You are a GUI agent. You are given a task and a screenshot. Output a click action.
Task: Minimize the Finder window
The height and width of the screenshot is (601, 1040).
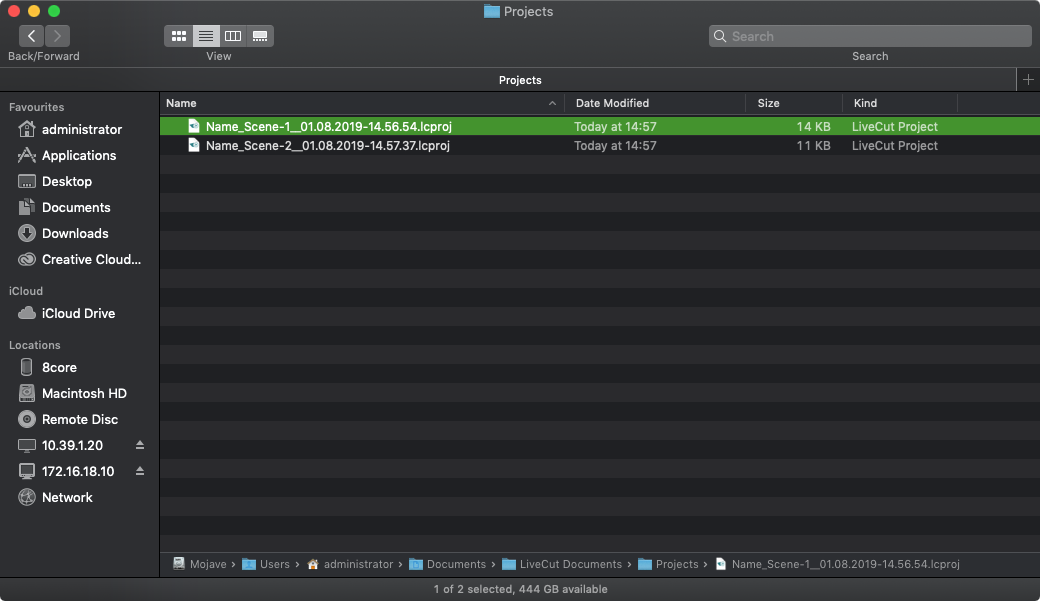[x=34, y=11]
